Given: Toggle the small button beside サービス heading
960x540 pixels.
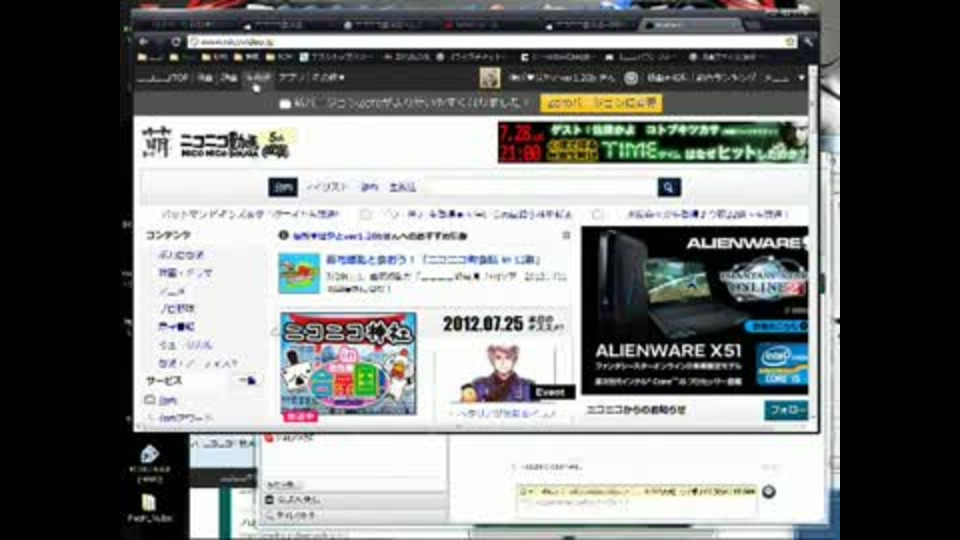Looking at the screenshot, I should click(247, 381).
